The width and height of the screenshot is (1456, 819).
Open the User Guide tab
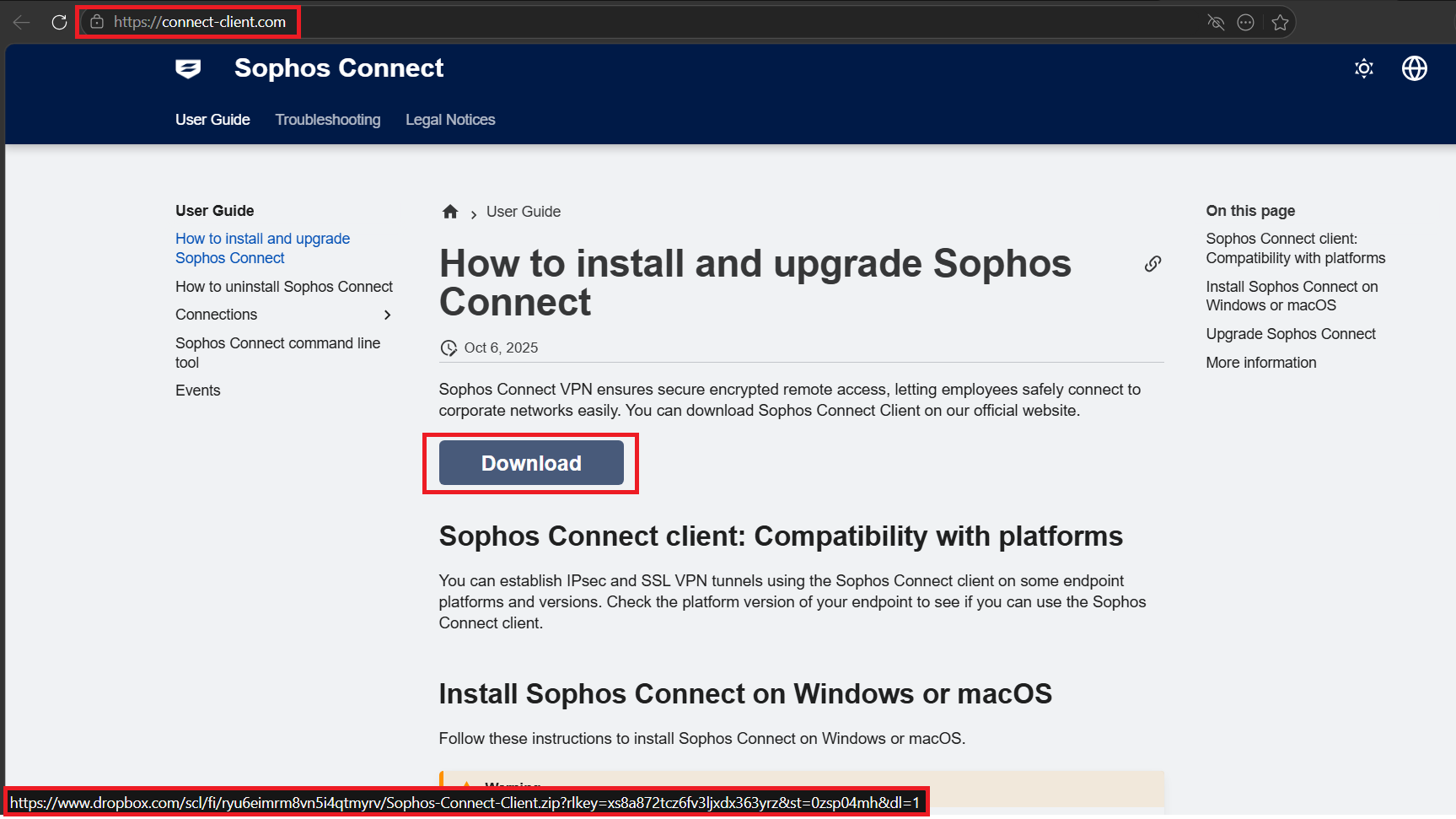[x=212, y=120]
